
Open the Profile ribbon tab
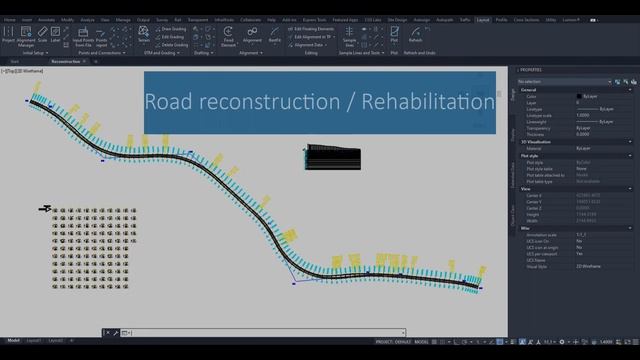[501, 20]
